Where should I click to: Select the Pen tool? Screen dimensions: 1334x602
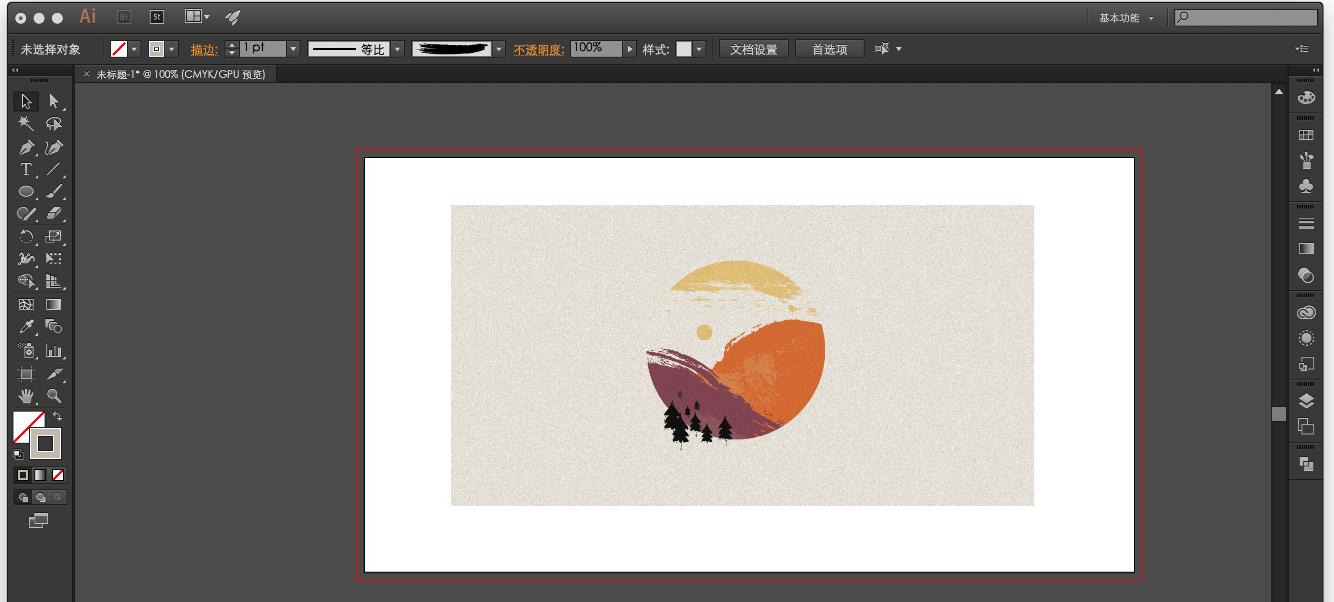(x=25, y=146)
